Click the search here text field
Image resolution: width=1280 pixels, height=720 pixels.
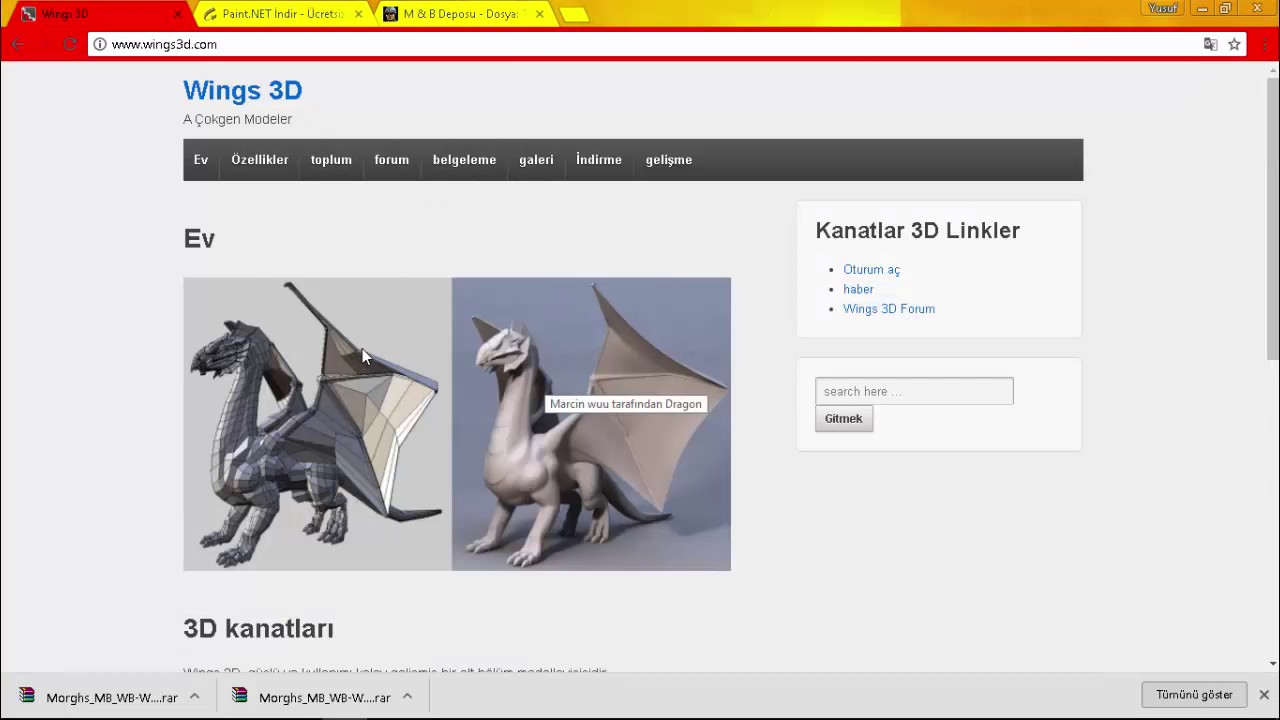914,391
